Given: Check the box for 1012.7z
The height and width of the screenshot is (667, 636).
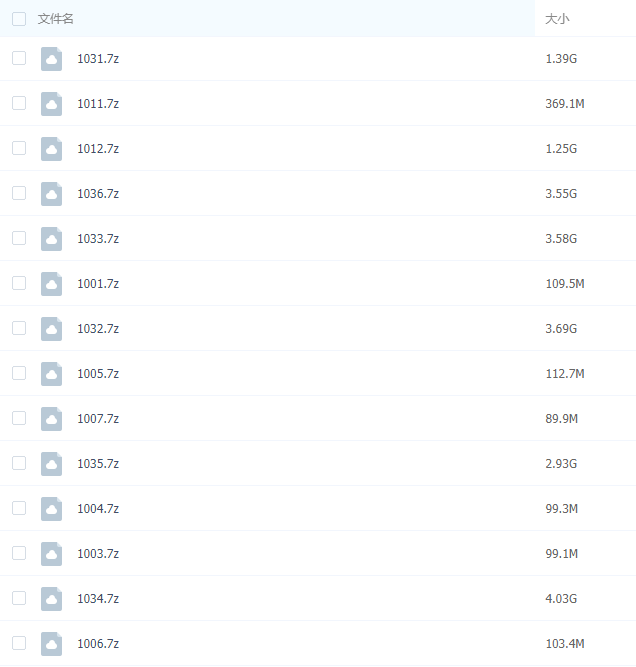Looking at the screenshot, I should [19, 148].
